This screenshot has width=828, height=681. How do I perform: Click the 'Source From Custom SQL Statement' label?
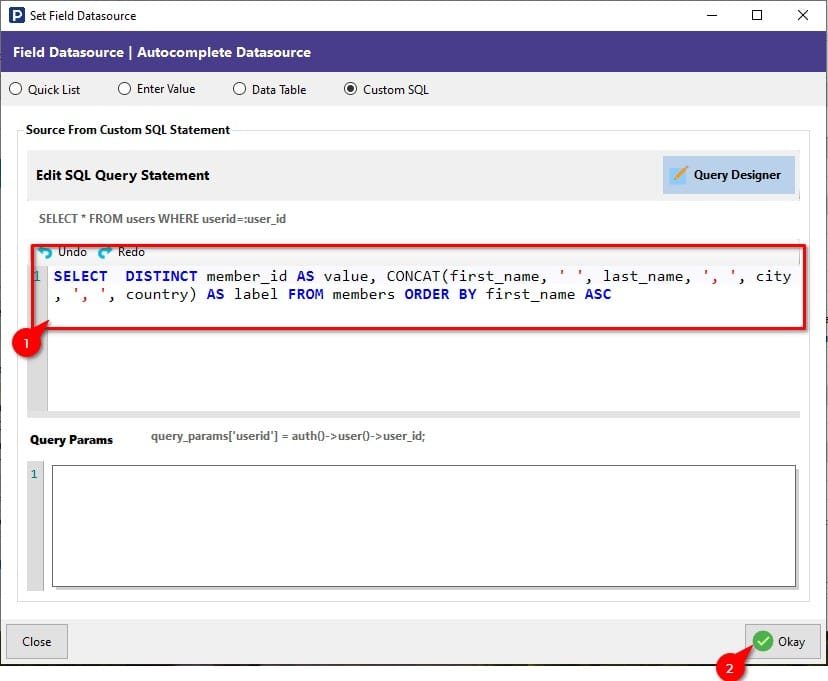click(x=128, y=130)
